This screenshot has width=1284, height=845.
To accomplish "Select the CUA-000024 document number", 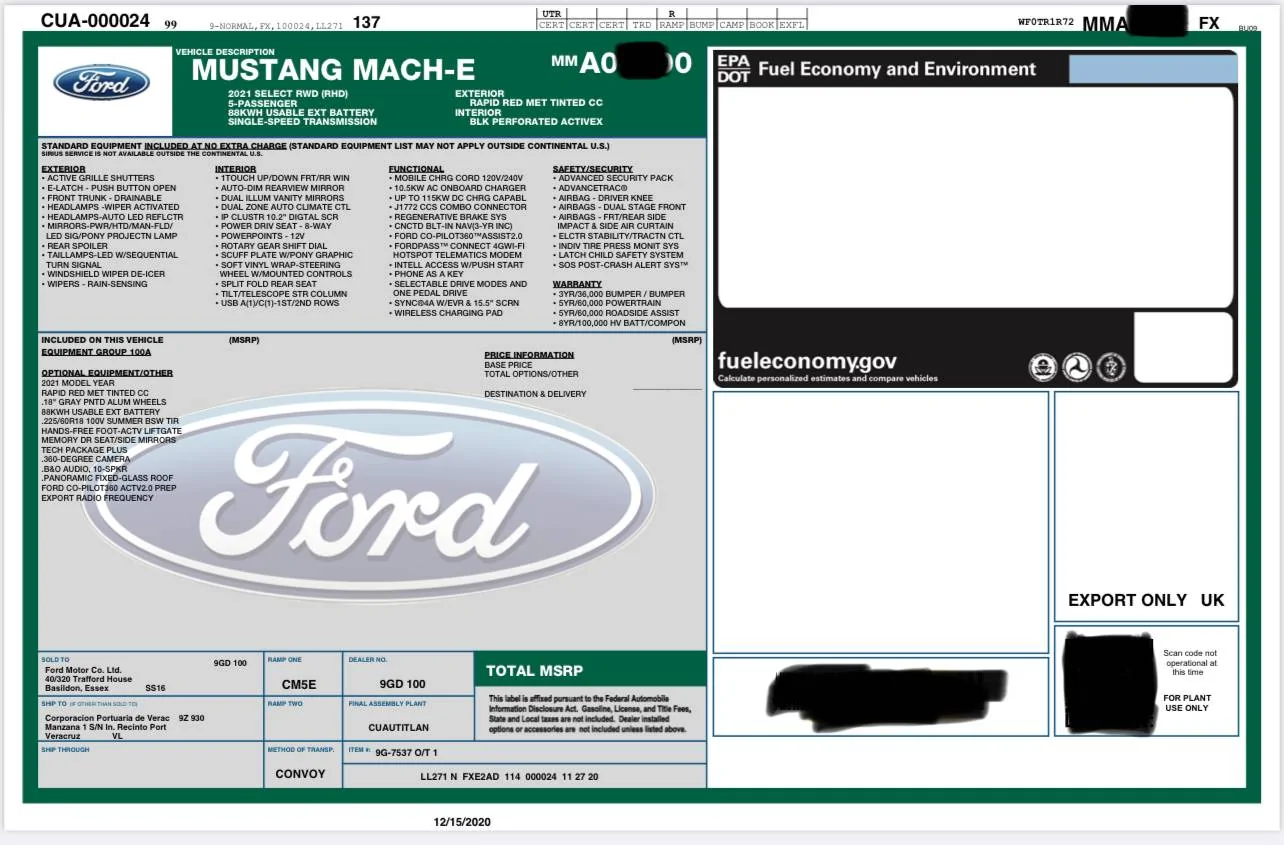I will pos(95,21).
